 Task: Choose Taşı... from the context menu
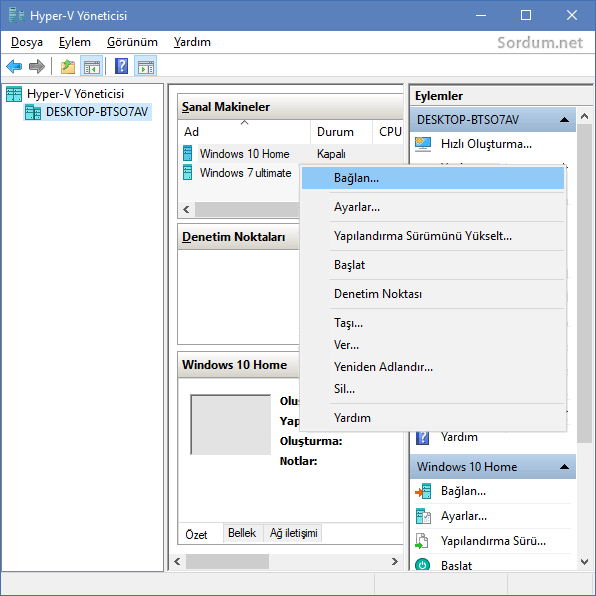pos(433,323)
